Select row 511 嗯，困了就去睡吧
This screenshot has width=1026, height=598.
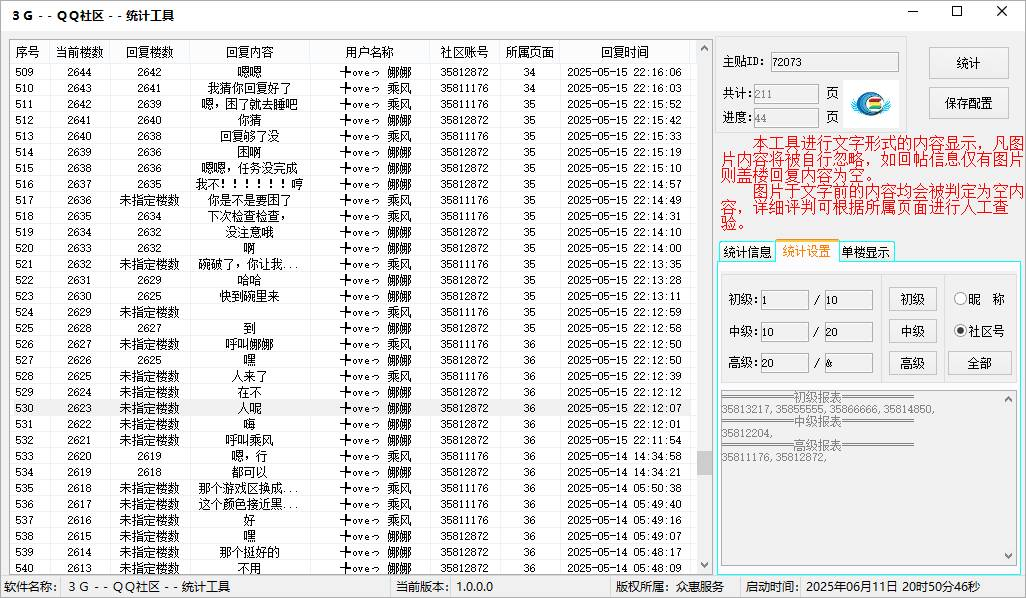coord(349,104)
